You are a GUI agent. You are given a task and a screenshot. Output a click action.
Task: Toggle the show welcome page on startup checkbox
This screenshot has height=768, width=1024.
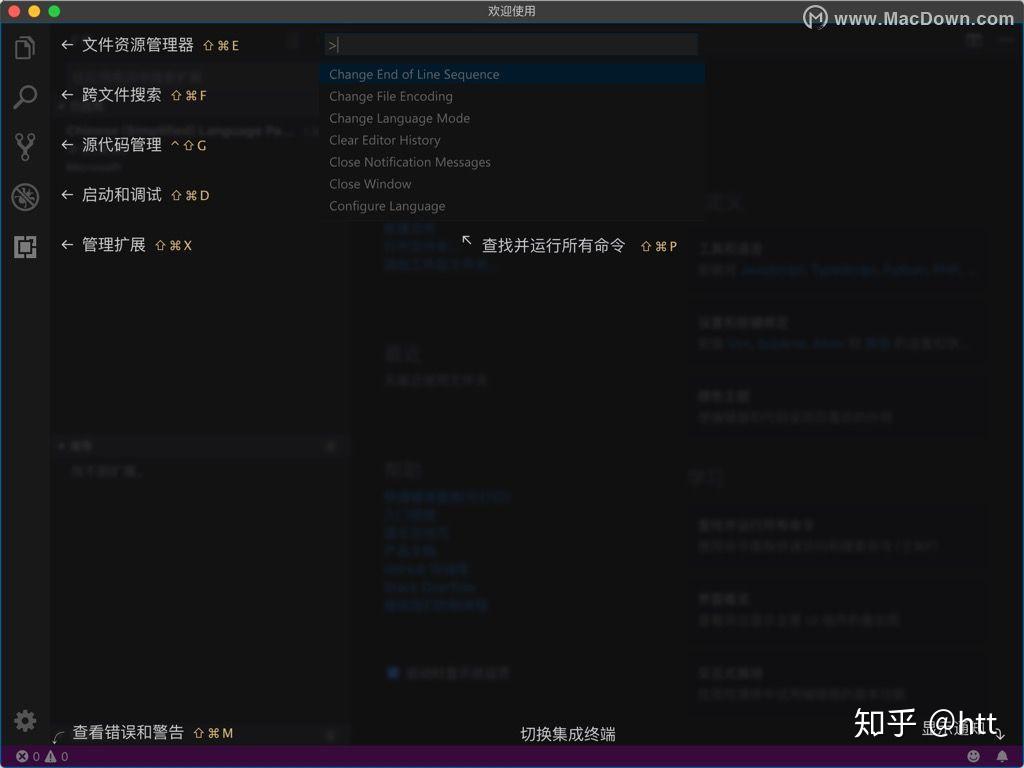[392, 673]
